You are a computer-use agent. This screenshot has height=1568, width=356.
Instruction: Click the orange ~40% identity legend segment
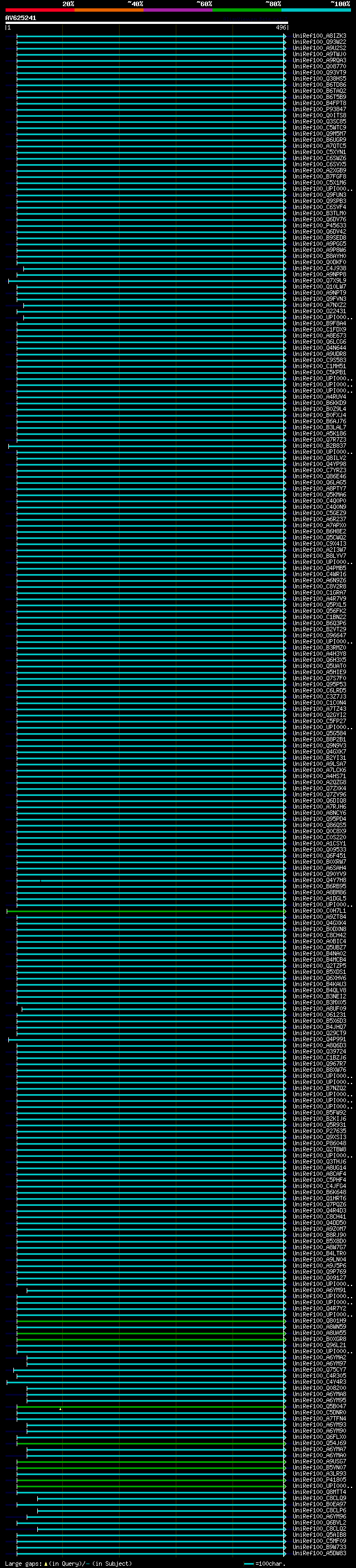click(109, 10)
